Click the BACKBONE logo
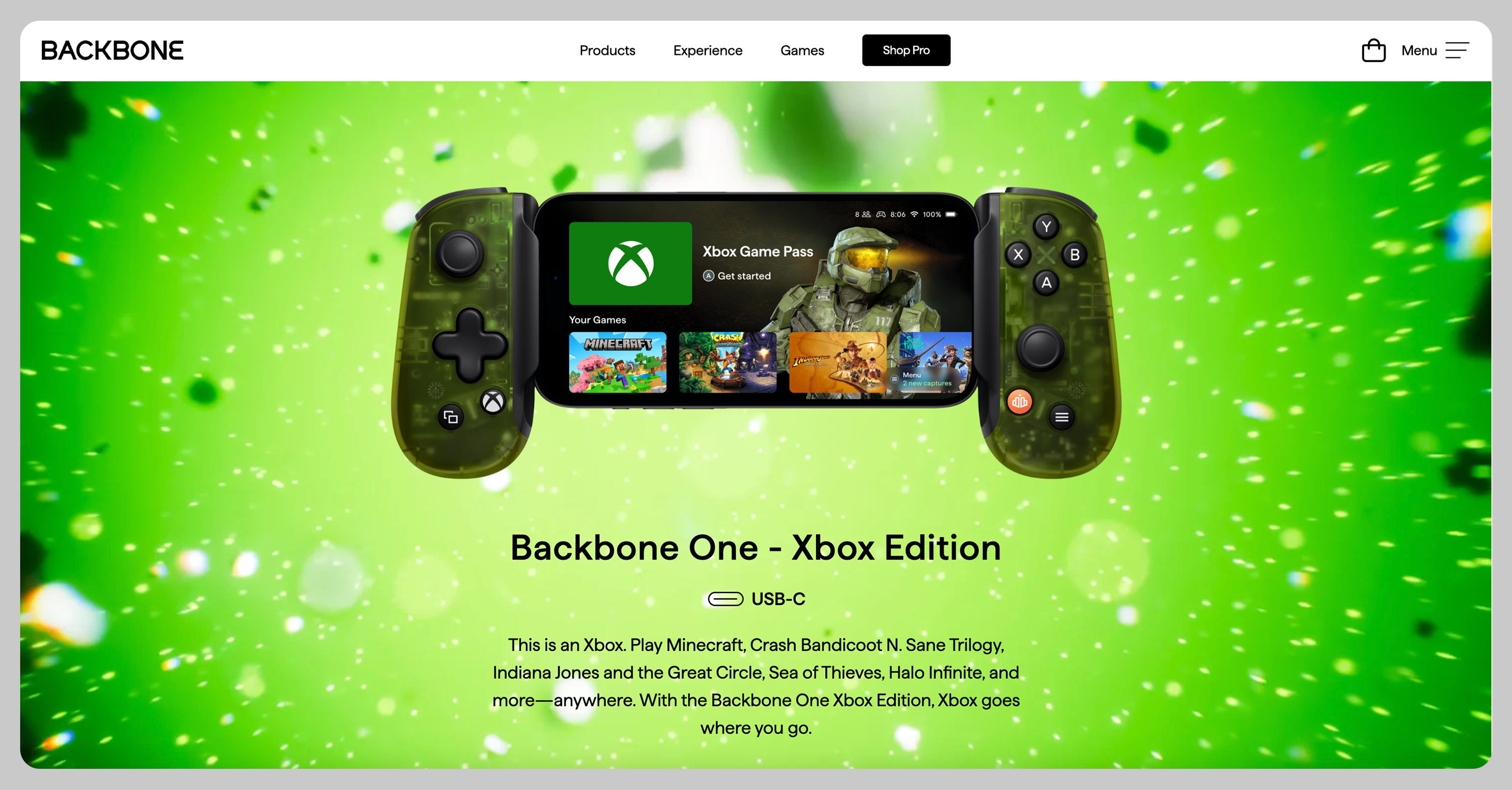This screenshot has height=790, width=1512. [112, 50]
